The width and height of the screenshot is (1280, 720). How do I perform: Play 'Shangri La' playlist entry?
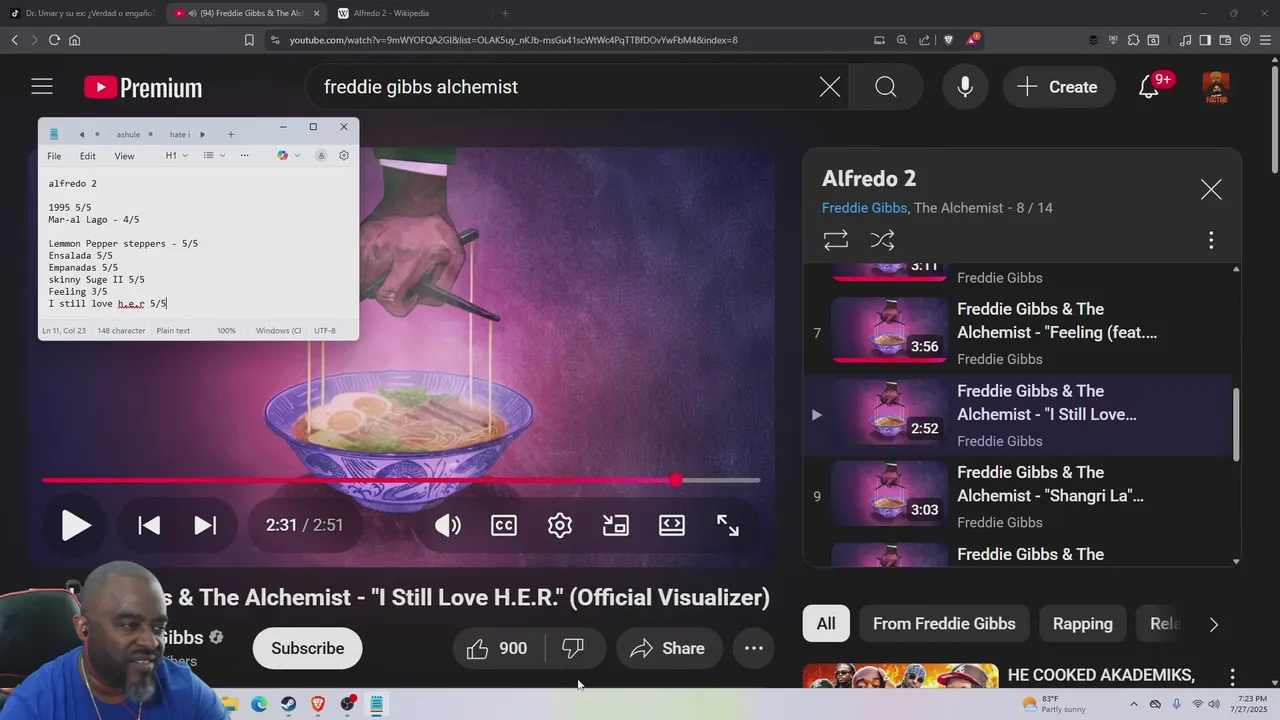coord(1017,496)
